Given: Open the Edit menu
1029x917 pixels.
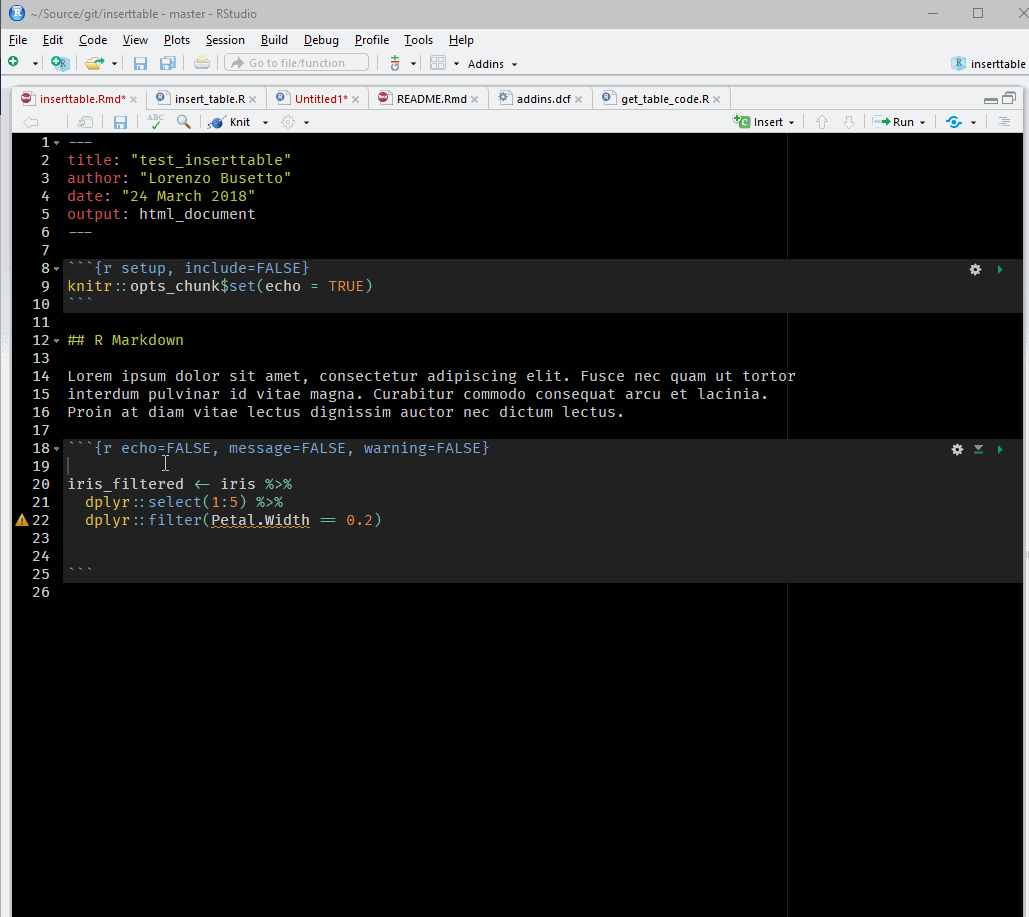Looking at the screenshot, I should pos(52,40).
